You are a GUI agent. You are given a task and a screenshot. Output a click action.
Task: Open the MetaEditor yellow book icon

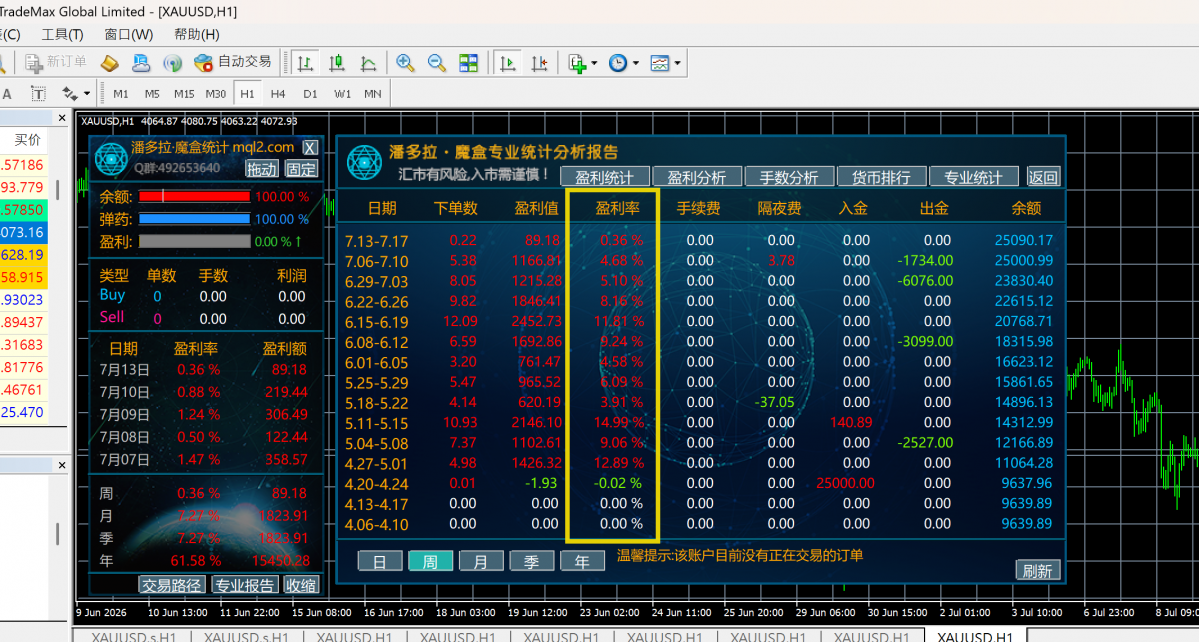tap(109, 63)
